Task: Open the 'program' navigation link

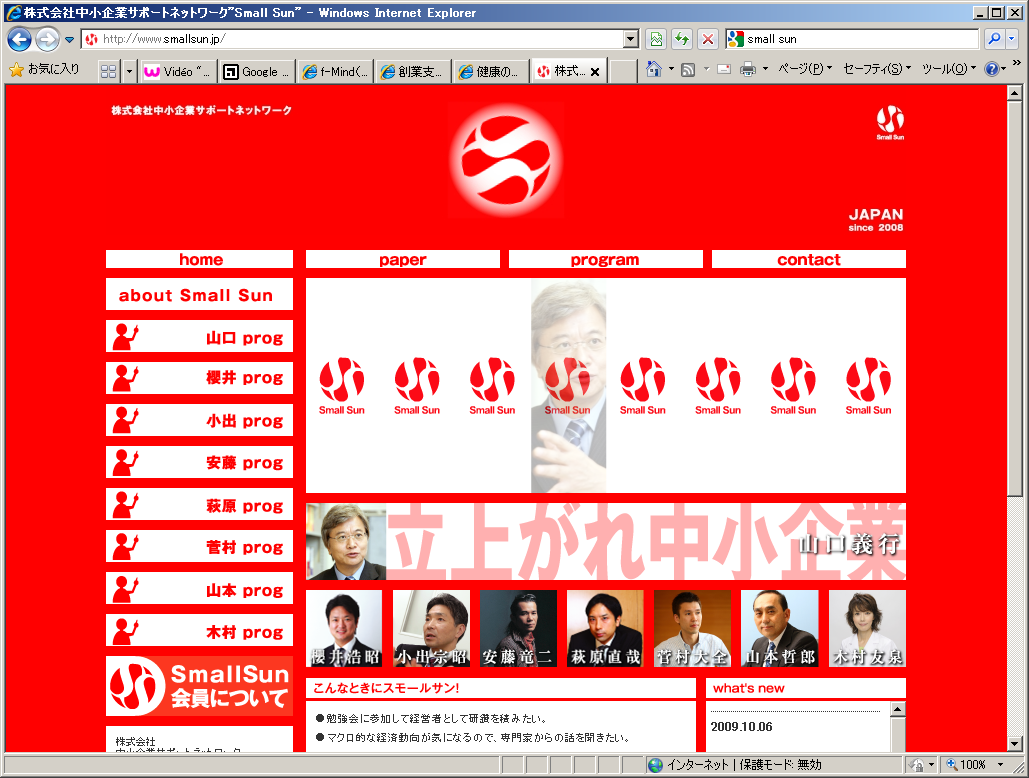Action: pyautogui.click(x=605, y=260)
